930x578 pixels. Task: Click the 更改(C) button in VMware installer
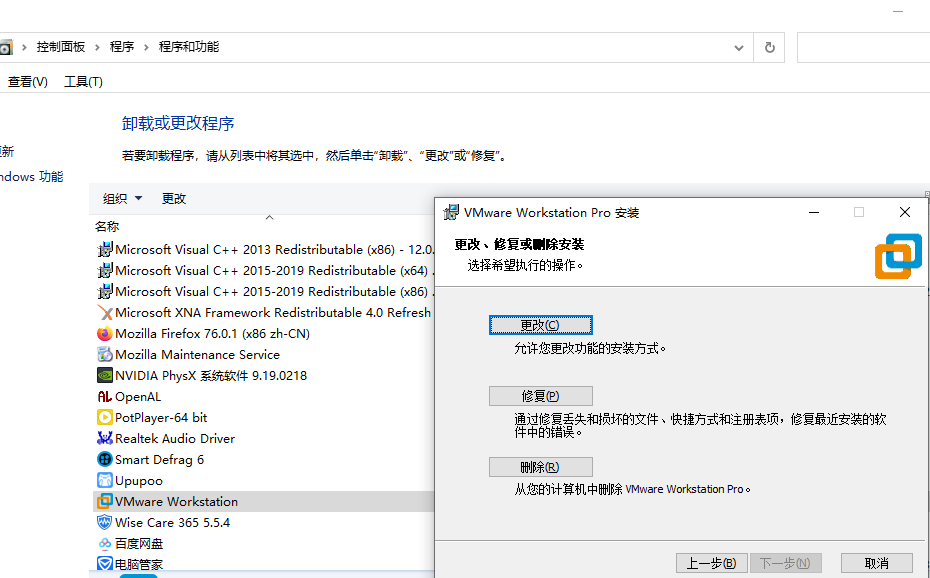[x=540, y=325]
